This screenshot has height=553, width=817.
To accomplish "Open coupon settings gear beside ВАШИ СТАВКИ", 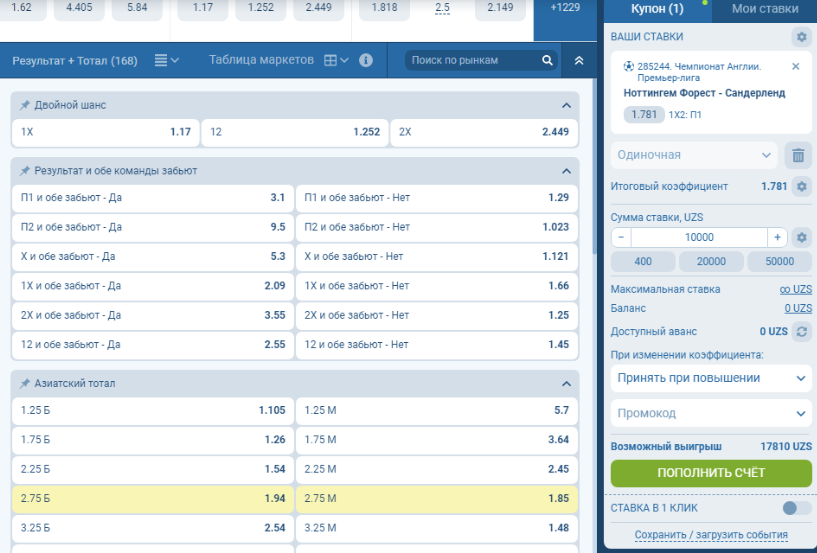I will point(800,37).
